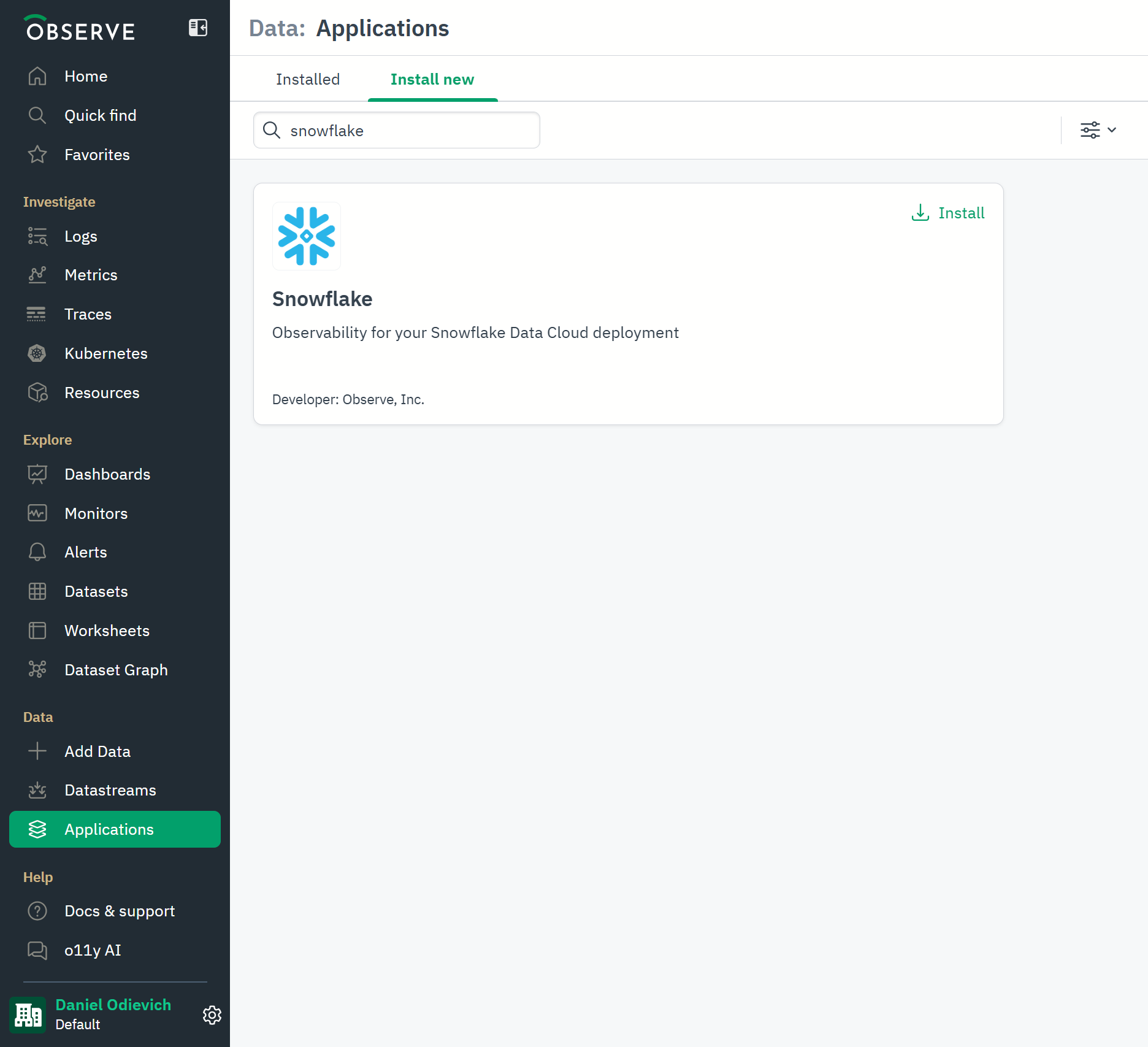Image resolution: width=1148 pixels, height=1047 pixels.
Task: Open the Home icon in sidebar
Action: 37,76
